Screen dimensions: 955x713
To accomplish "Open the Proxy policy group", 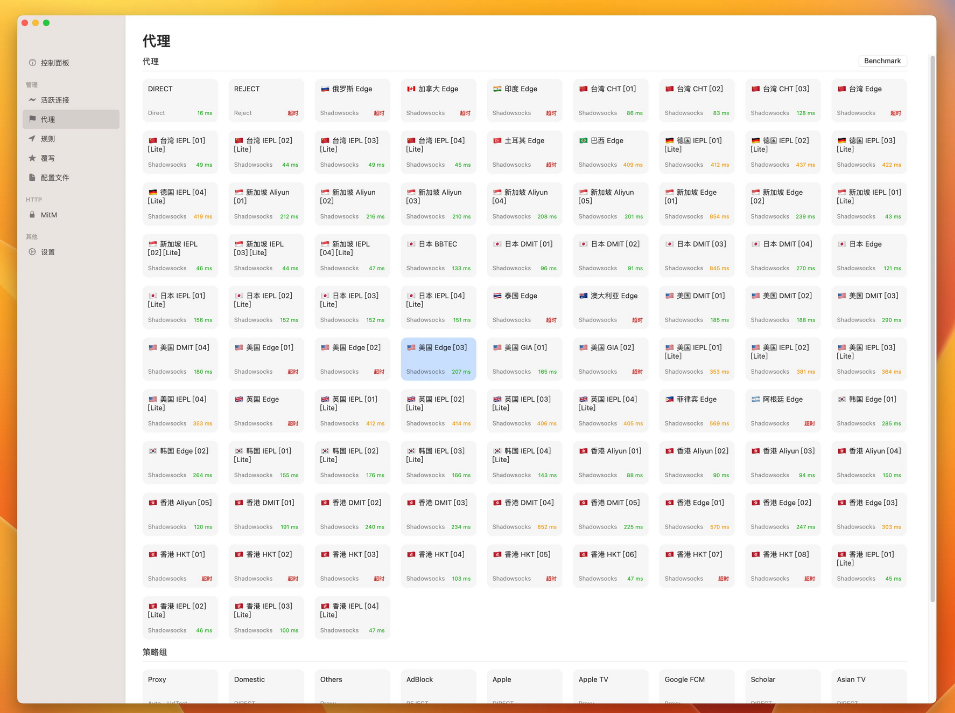I will point(180,686).
